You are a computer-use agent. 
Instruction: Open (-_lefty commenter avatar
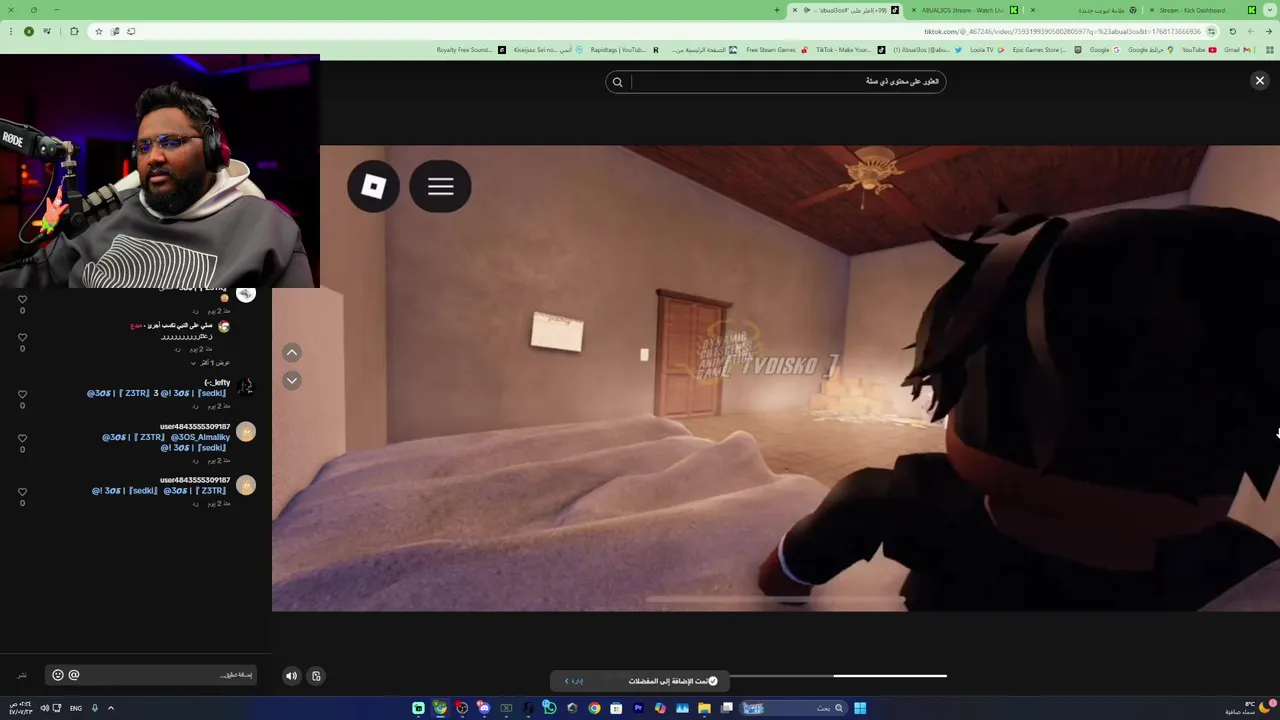[x=246, y=386]
